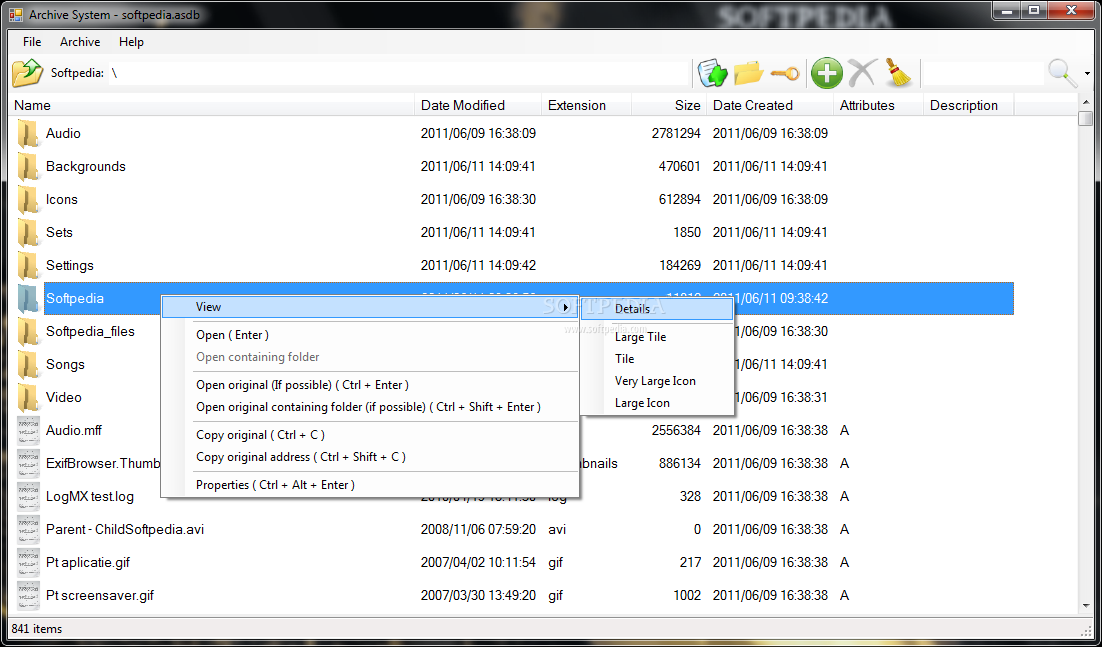Open the search options dropdown arrow

tap(1087, 73)
